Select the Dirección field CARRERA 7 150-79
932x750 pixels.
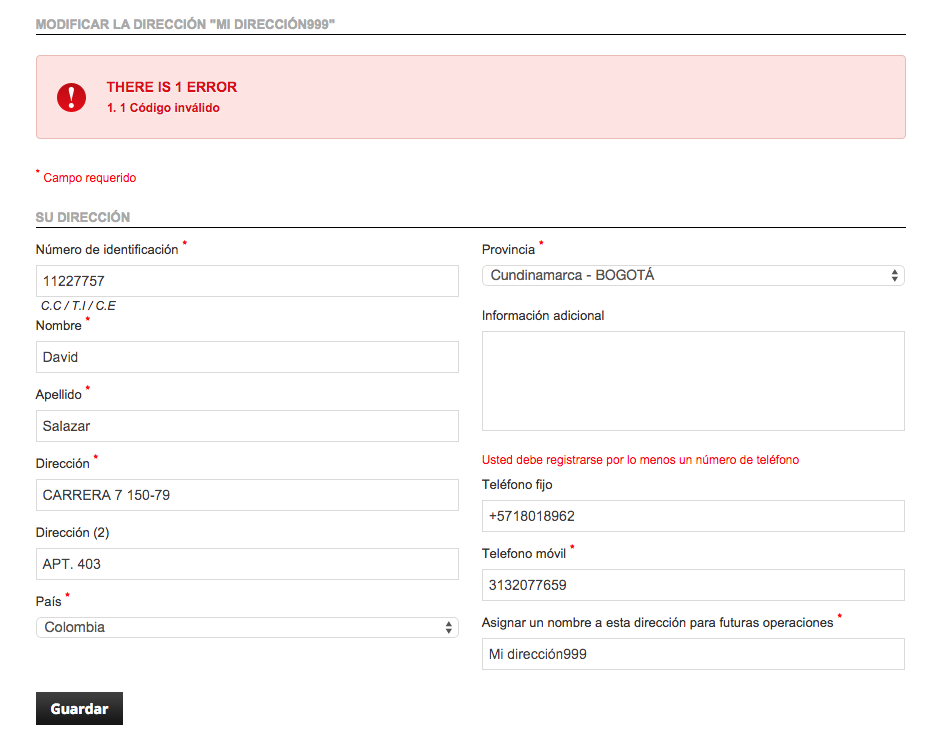tap(247, 495)
